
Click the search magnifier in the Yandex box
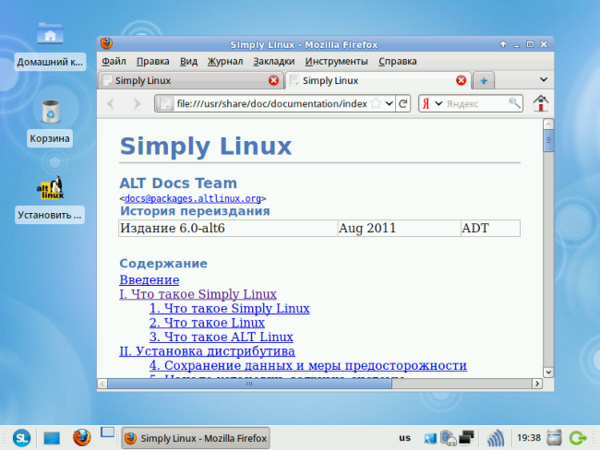514,103
